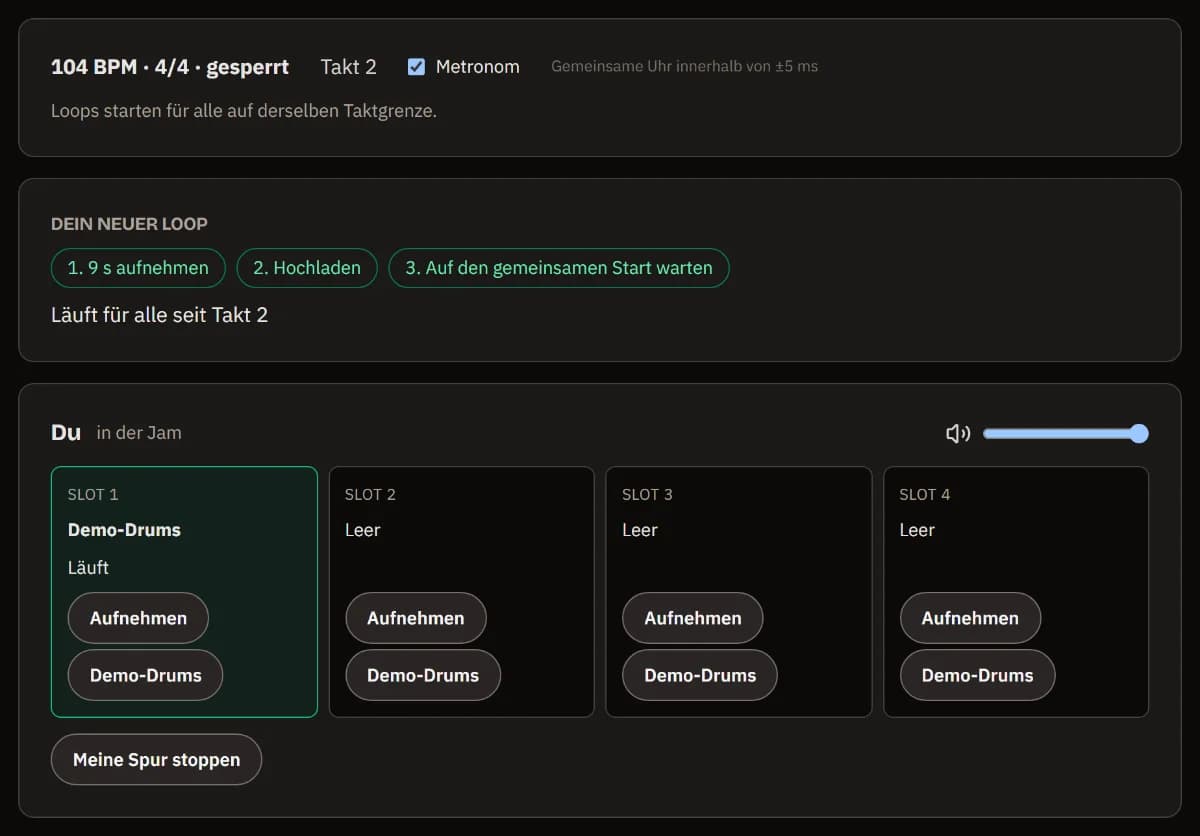Click Aufnehmen in Slot 3
1200x836 pixels.
pos(693,618)
